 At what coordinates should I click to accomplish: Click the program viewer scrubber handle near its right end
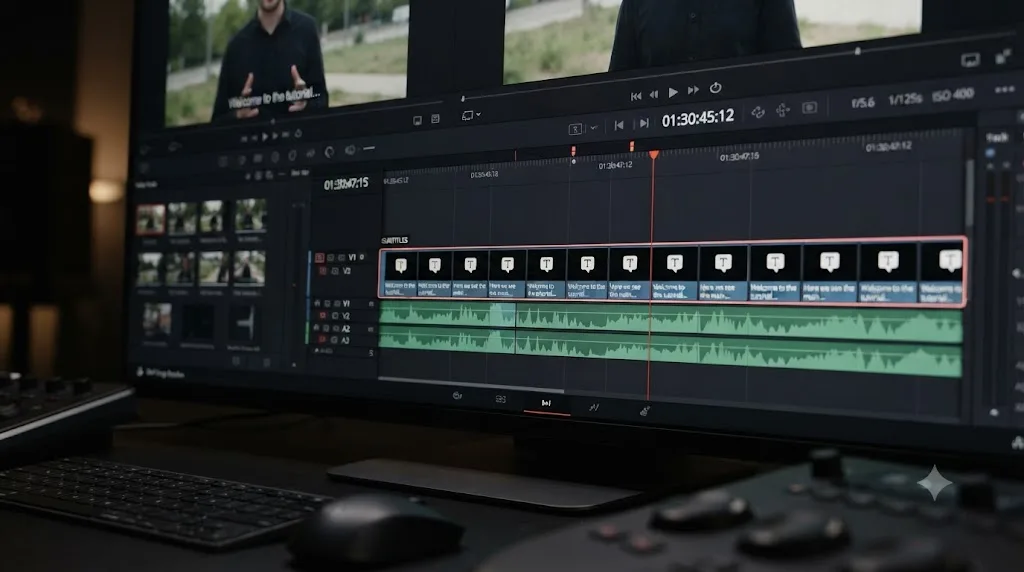857,51
